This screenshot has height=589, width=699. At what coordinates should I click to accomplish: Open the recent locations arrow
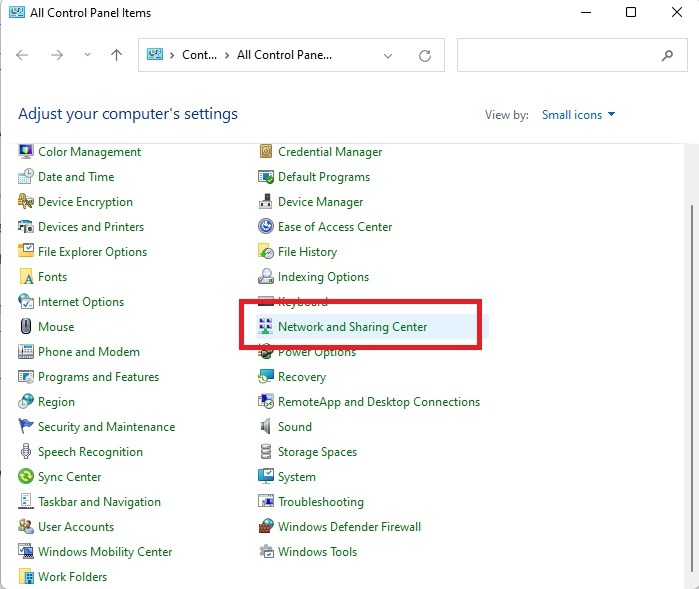tap(87, 54)
